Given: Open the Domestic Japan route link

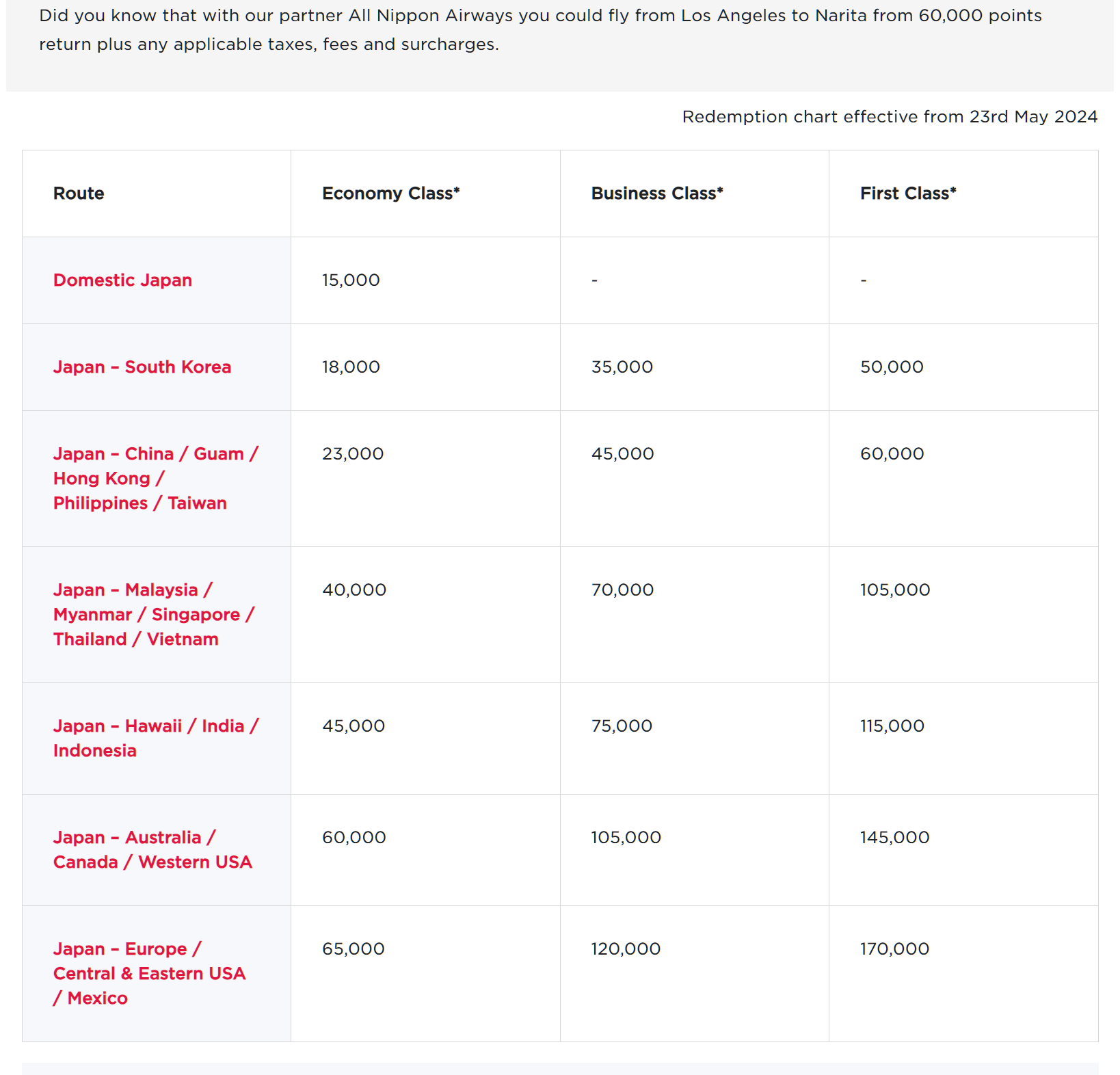Looking at the screenshot, I should click(122, 280).
